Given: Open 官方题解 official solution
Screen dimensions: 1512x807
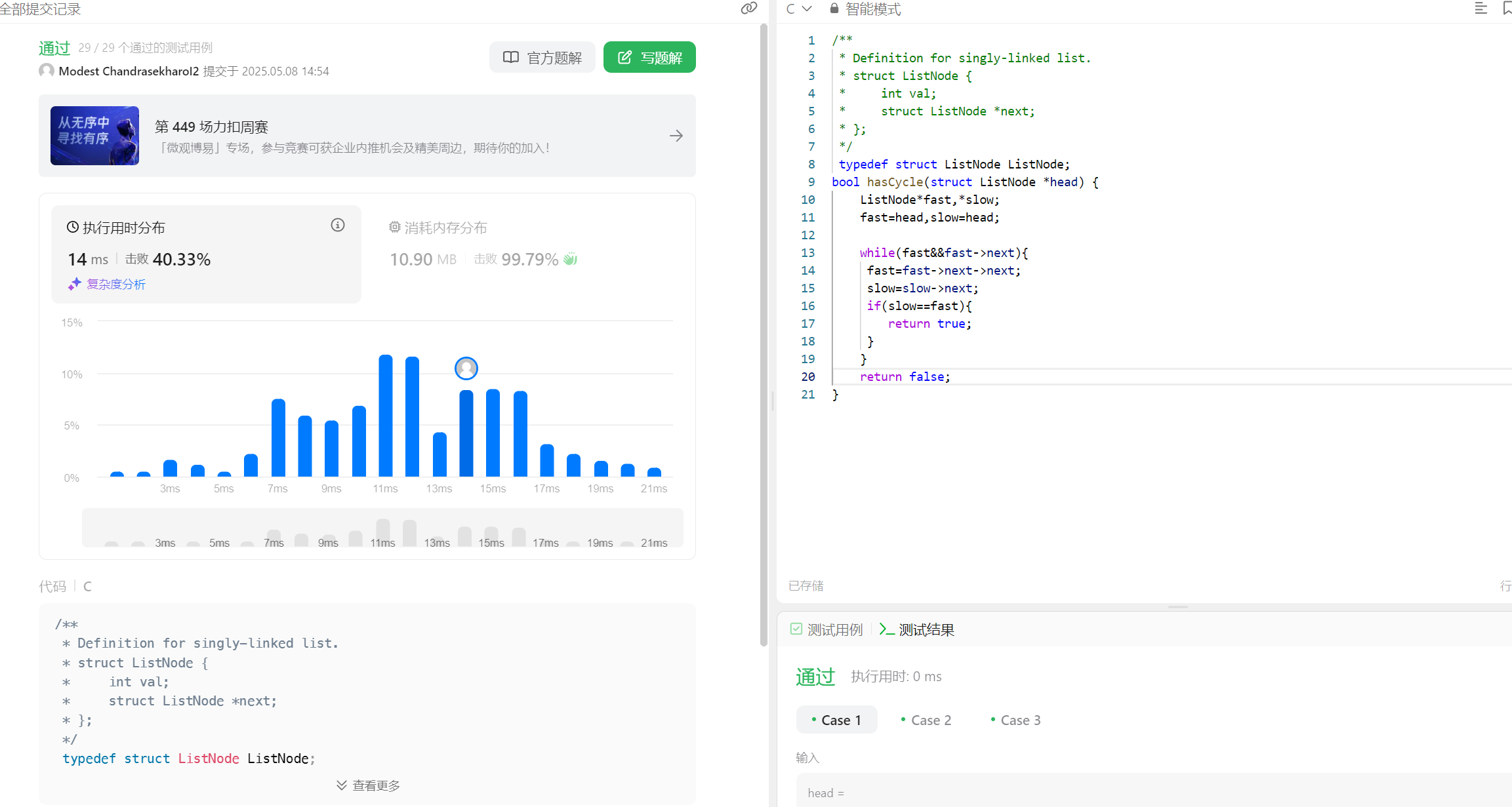Looking at the screenshot, I should pos(542,58).
